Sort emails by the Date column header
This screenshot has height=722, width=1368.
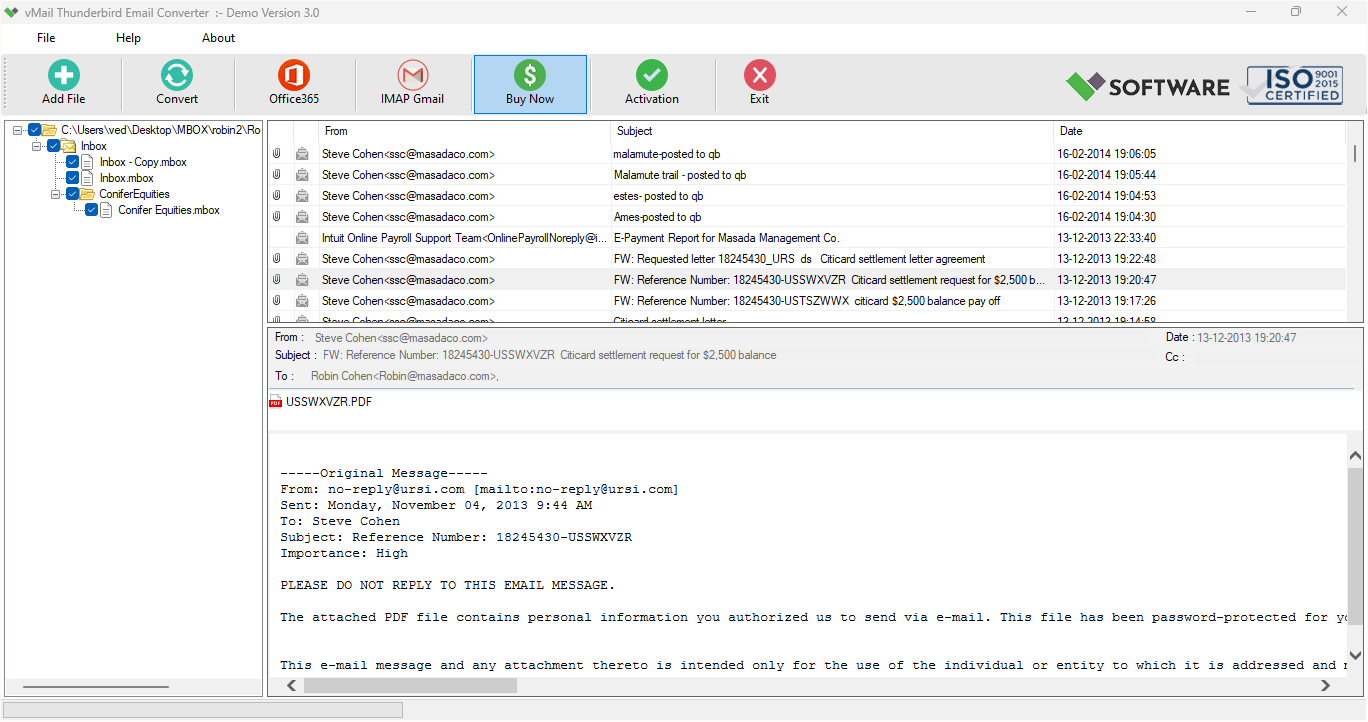pyautogui.click(x=1200, y=131)
